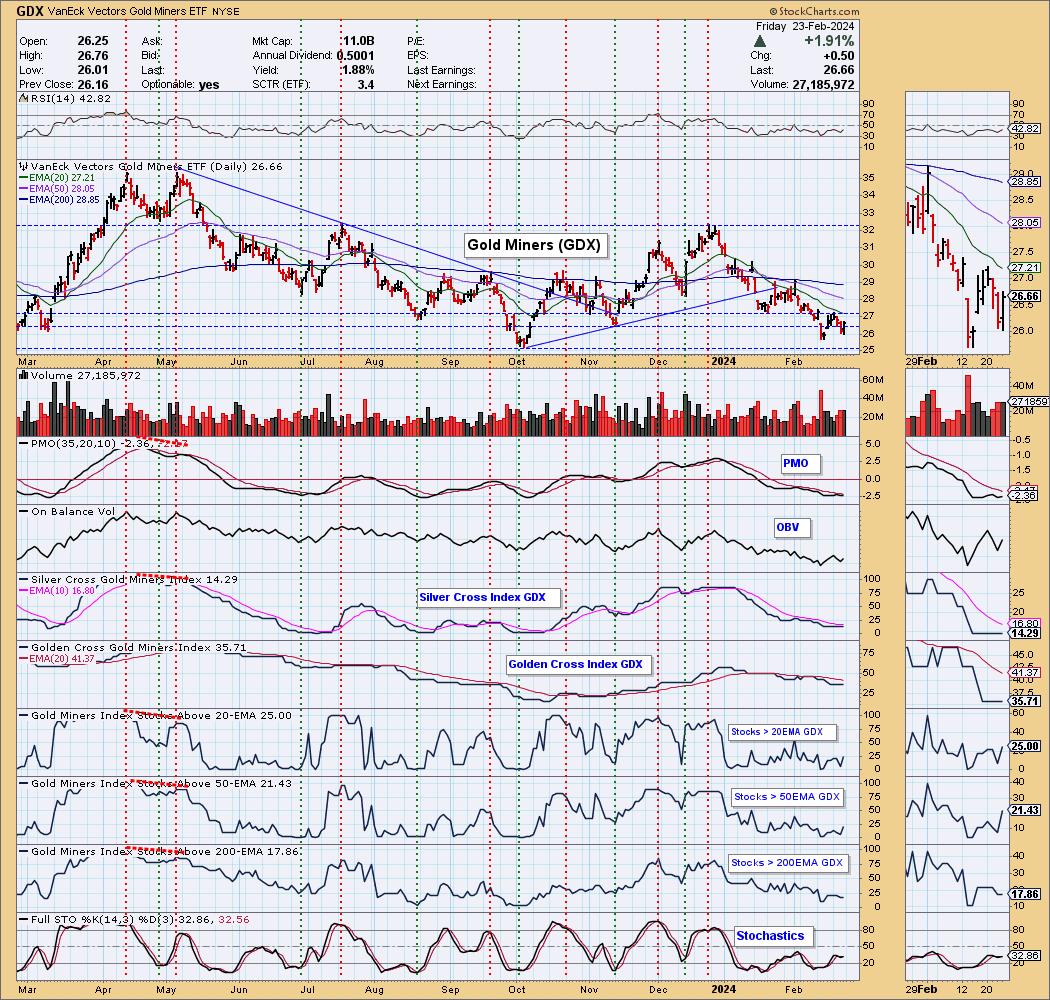Click the 'Friday 23-Feb-2024' date text
Image resolution: width=1050 pixels, height=1000 pixels.
[805, 26]
